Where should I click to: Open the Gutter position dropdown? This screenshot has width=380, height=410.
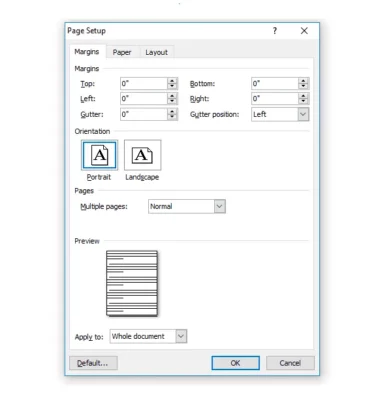[x=303, y=114]
